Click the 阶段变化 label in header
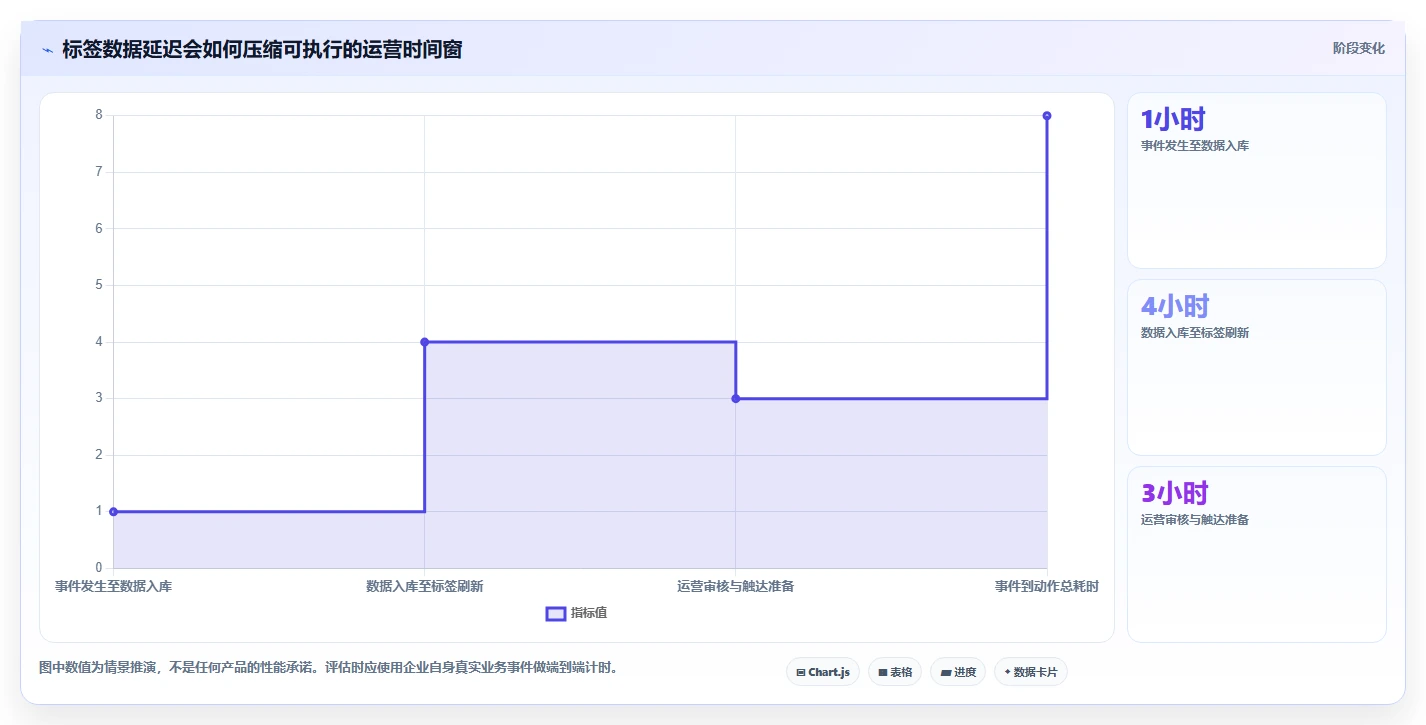 (1359, 48)
